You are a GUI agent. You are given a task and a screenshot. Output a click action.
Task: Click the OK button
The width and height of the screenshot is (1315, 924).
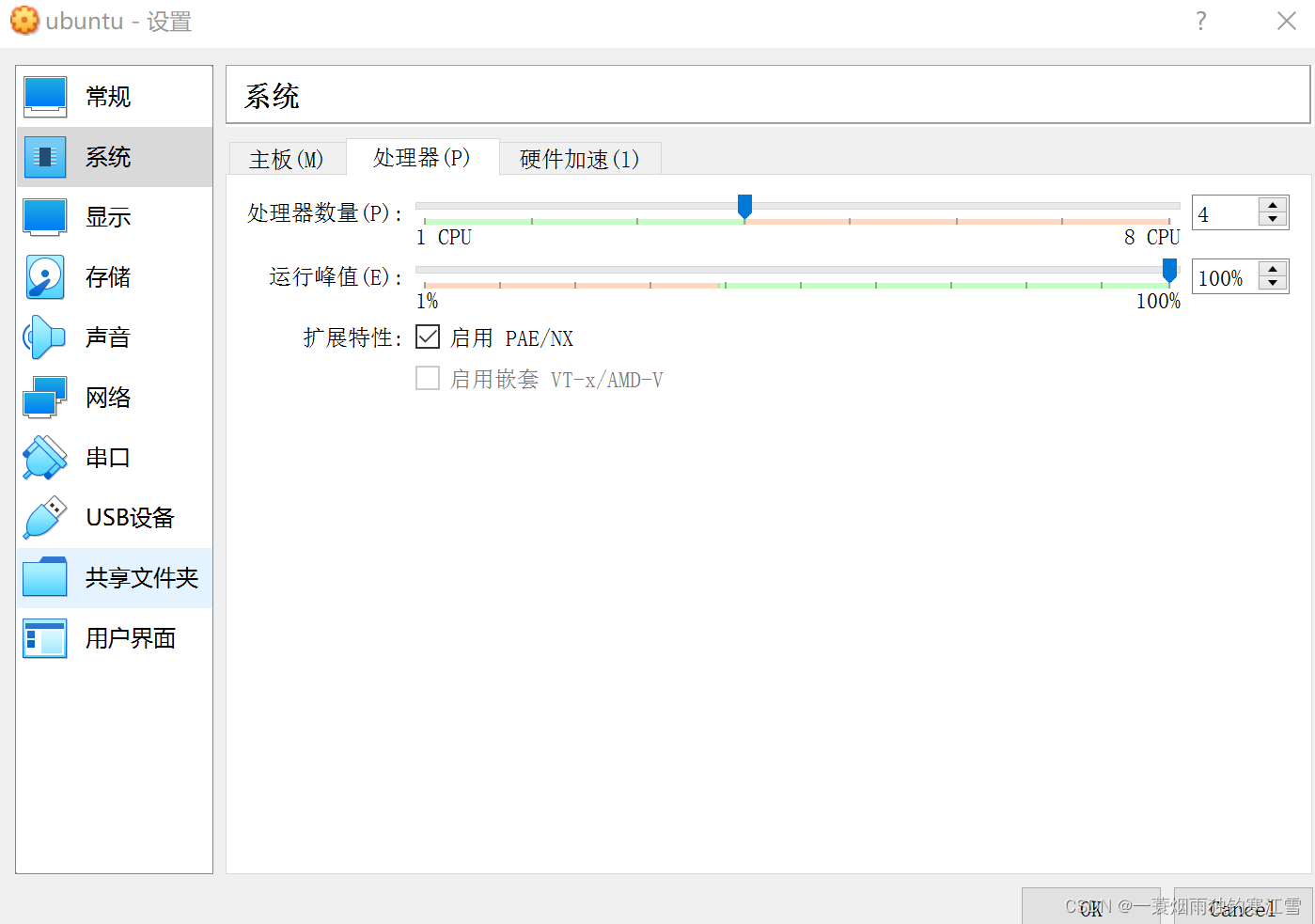(x=1091, y=907)
